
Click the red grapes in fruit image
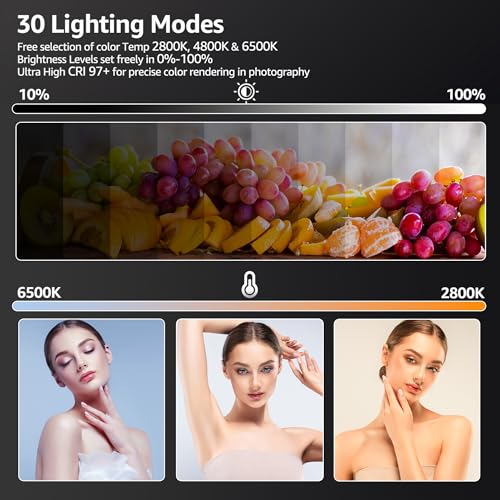[x=433, y=213]
